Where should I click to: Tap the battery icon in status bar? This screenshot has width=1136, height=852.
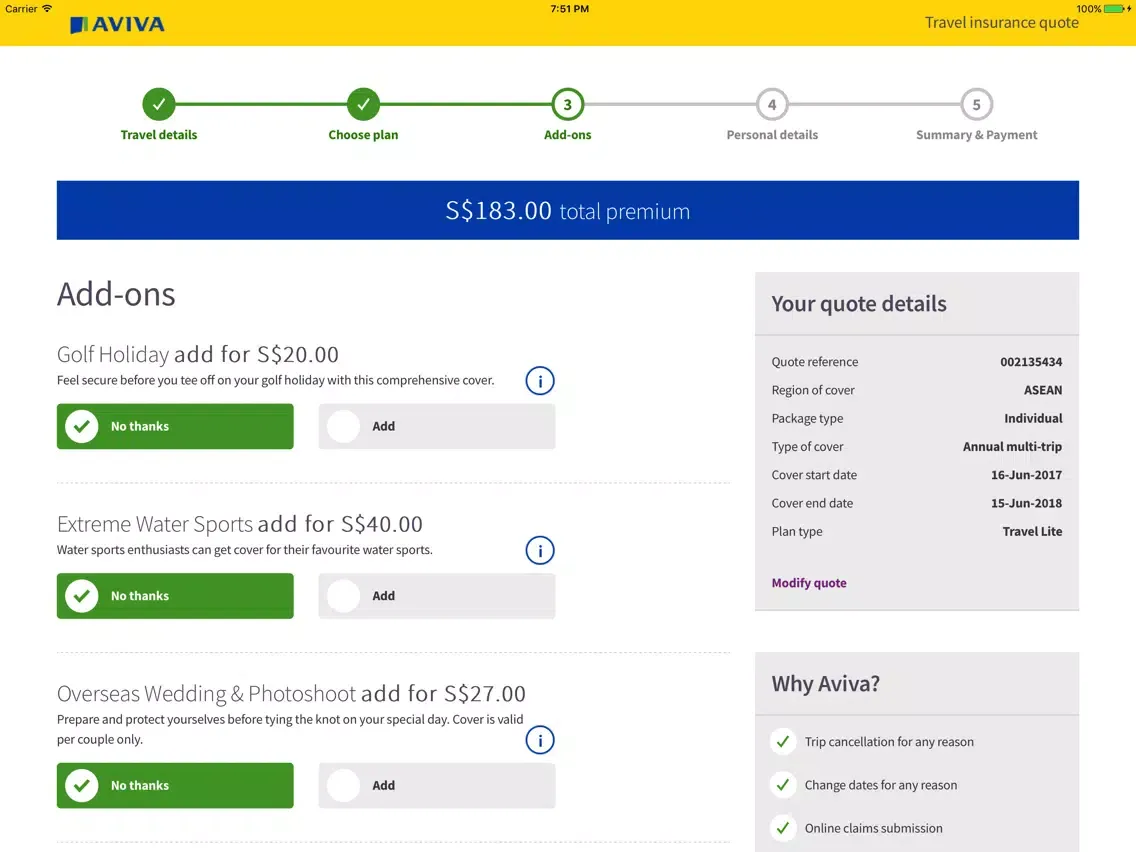point(1116,9)
